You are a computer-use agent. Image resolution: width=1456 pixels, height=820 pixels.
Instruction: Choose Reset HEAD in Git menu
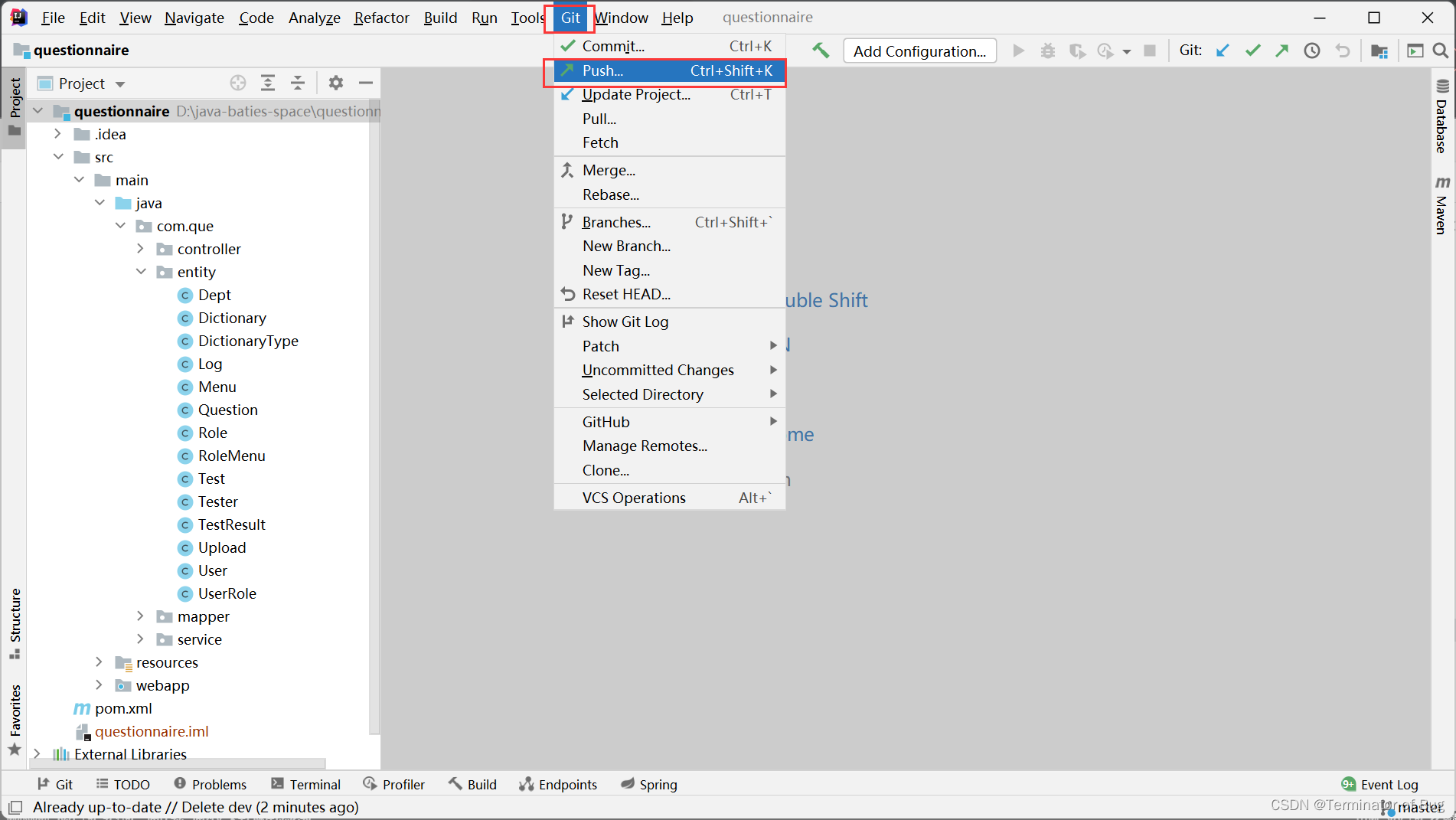(x=670, y=294)
